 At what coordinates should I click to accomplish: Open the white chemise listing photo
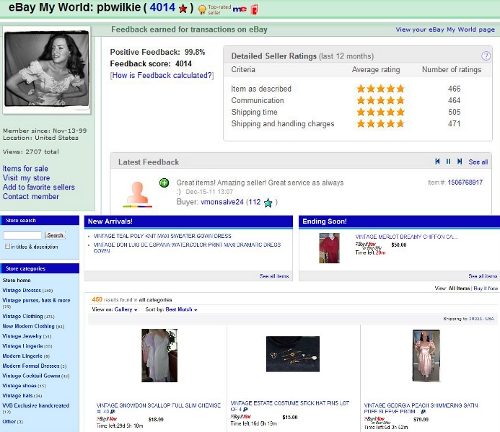coord(159,355)
